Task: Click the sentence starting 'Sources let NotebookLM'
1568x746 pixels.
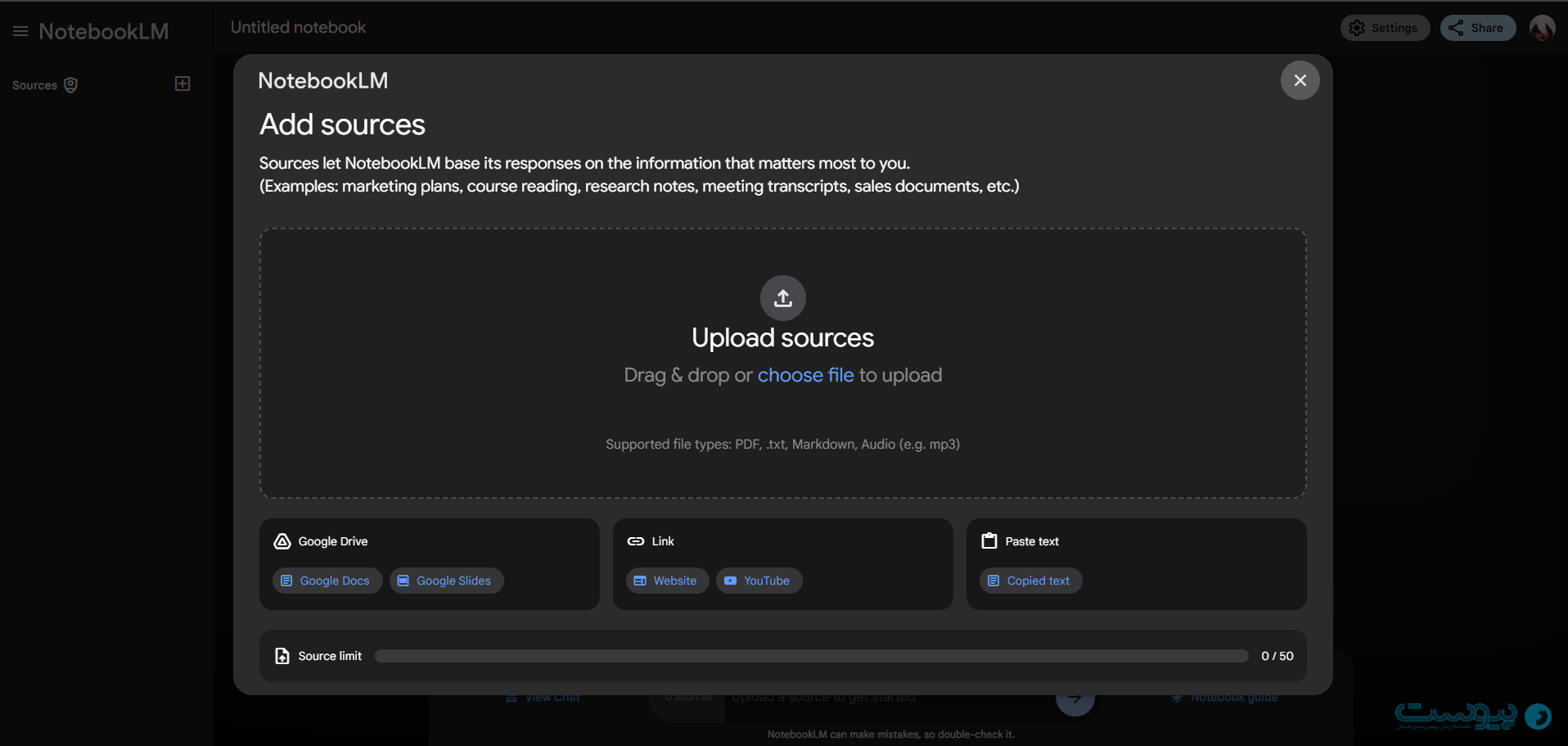Action: (x=584, y=163)
